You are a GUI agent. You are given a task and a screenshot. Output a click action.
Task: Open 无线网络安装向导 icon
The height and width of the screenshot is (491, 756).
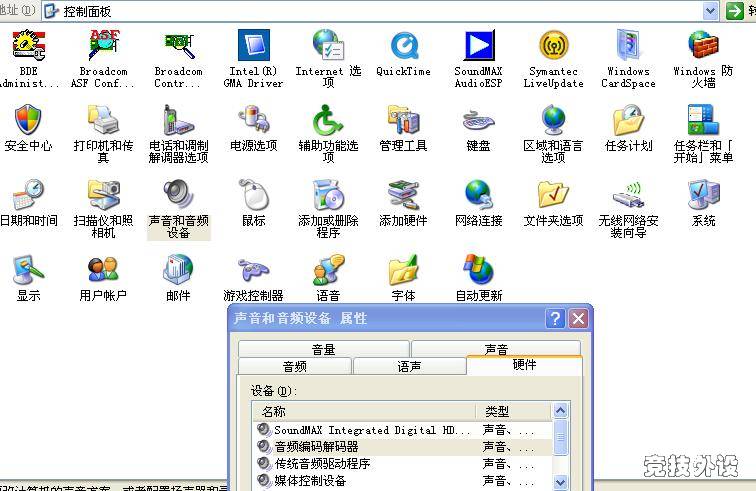pyautogui.click(x=628, y=195)
